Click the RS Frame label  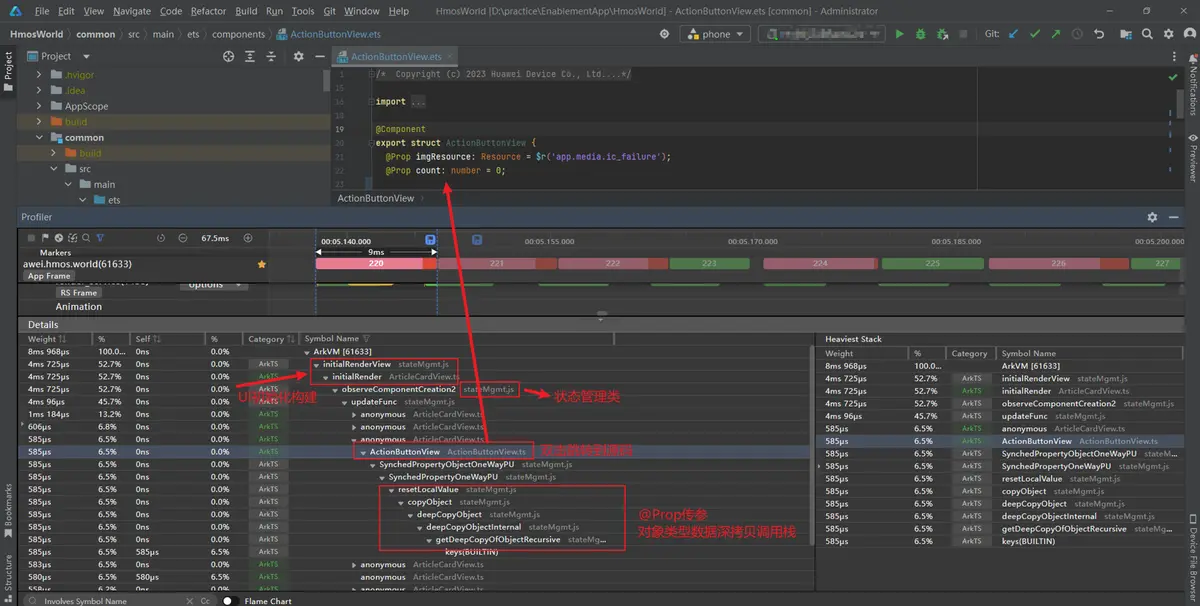(x=78, y=293)
